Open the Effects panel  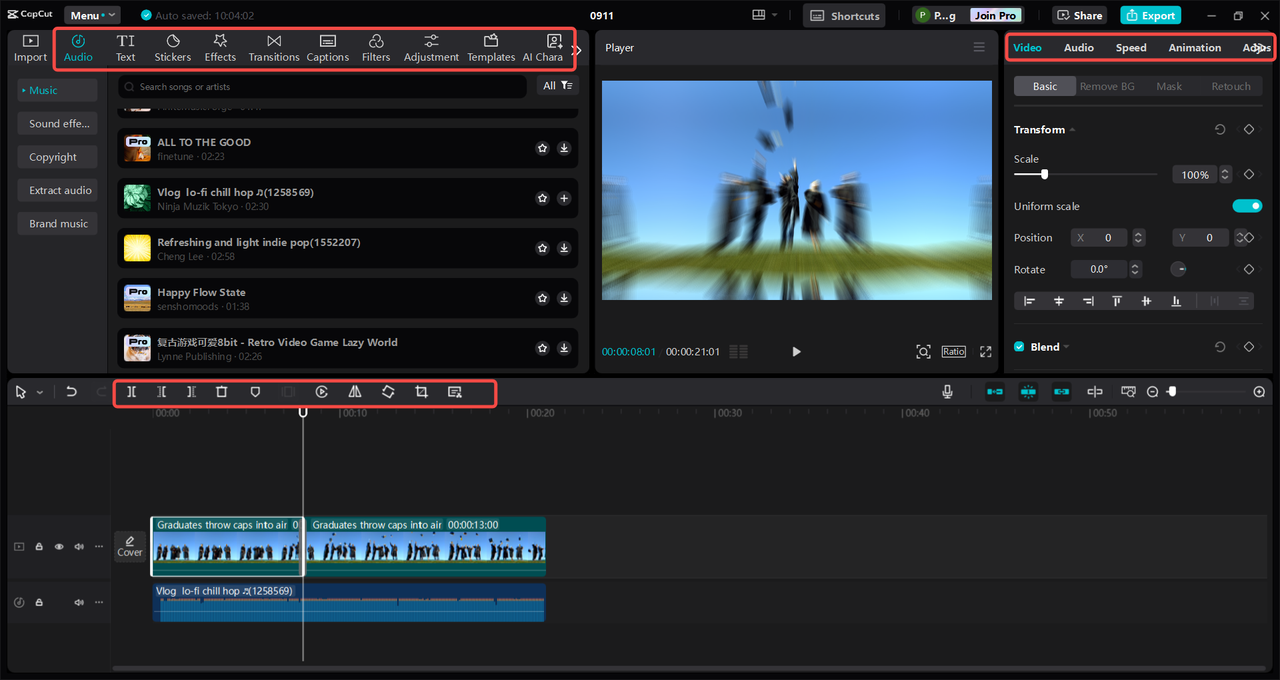point(220,47)
